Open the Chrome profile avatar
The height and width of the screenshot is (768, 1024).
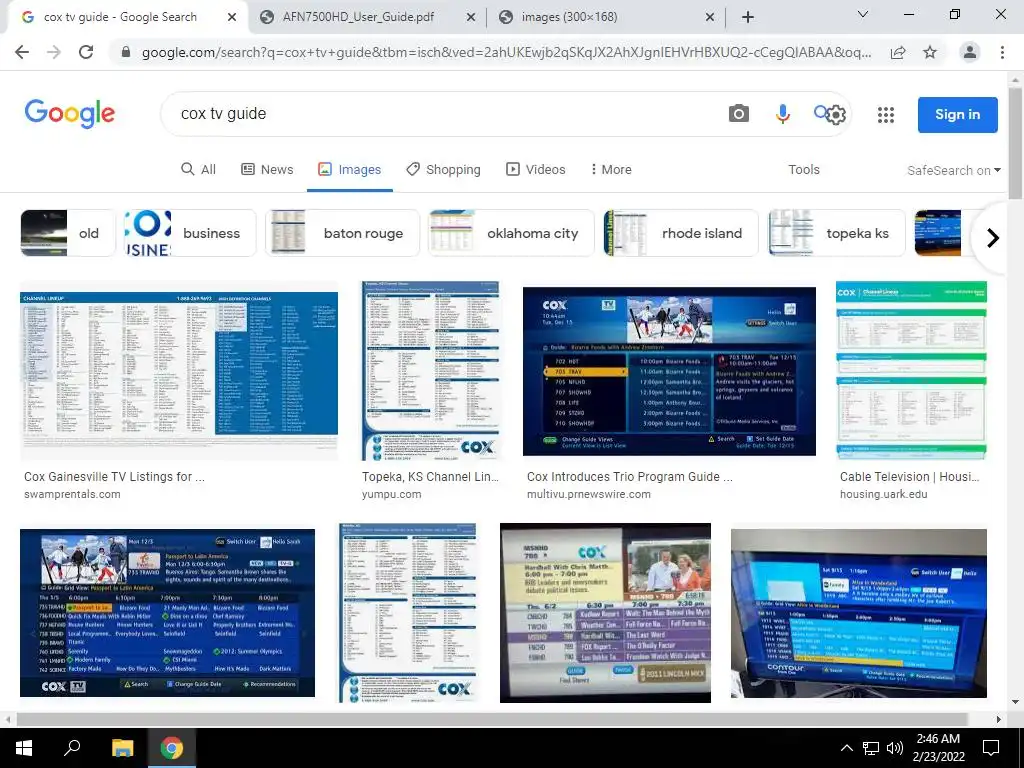coord(970,52)
